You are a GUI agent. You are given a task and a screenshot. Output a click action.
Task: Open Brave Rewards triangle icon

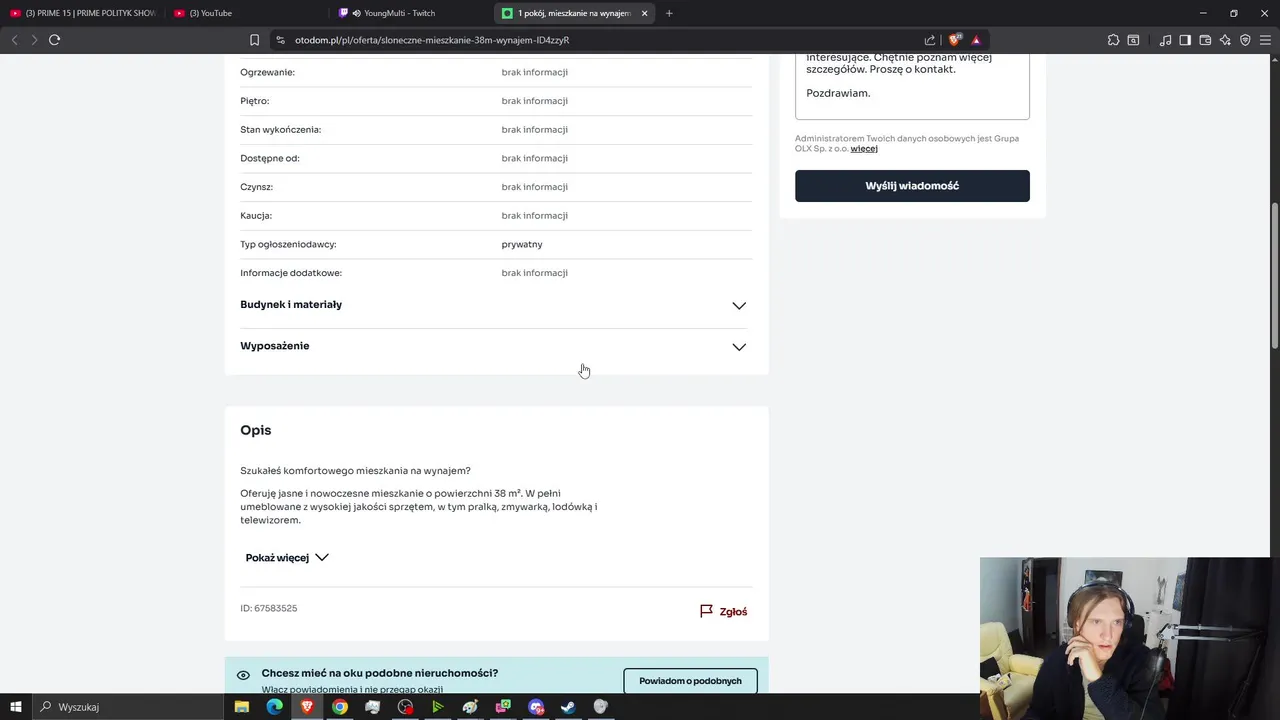pos(976,40)
